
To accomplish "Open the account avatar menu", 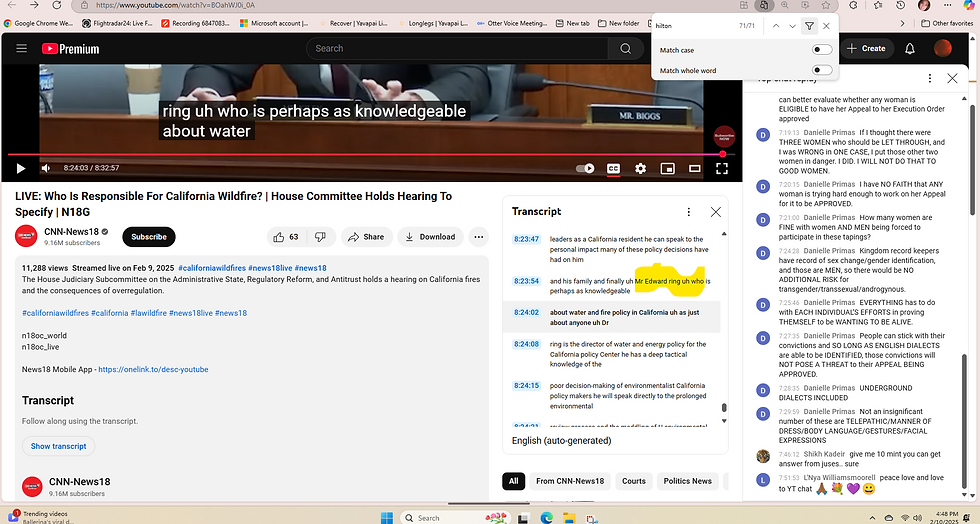I will tap(942, 48).
